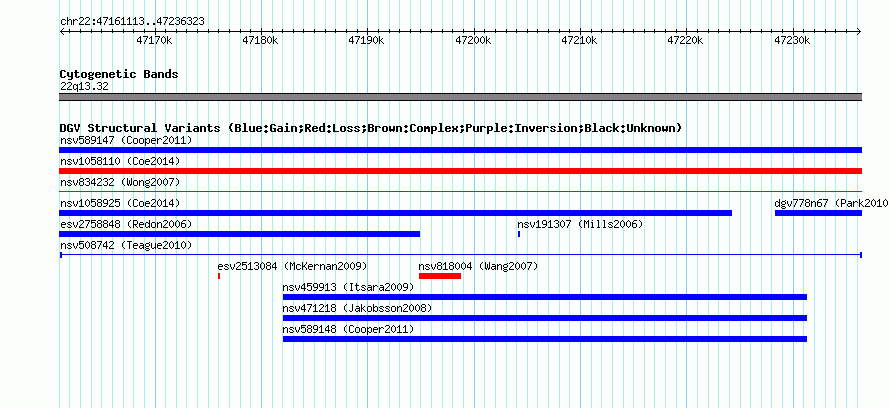Image resolution: width=890 pixels, height=408 pixels.
Task: Click the dgv778n67 (Park2010) blue bar
Action: coord(818,213)
